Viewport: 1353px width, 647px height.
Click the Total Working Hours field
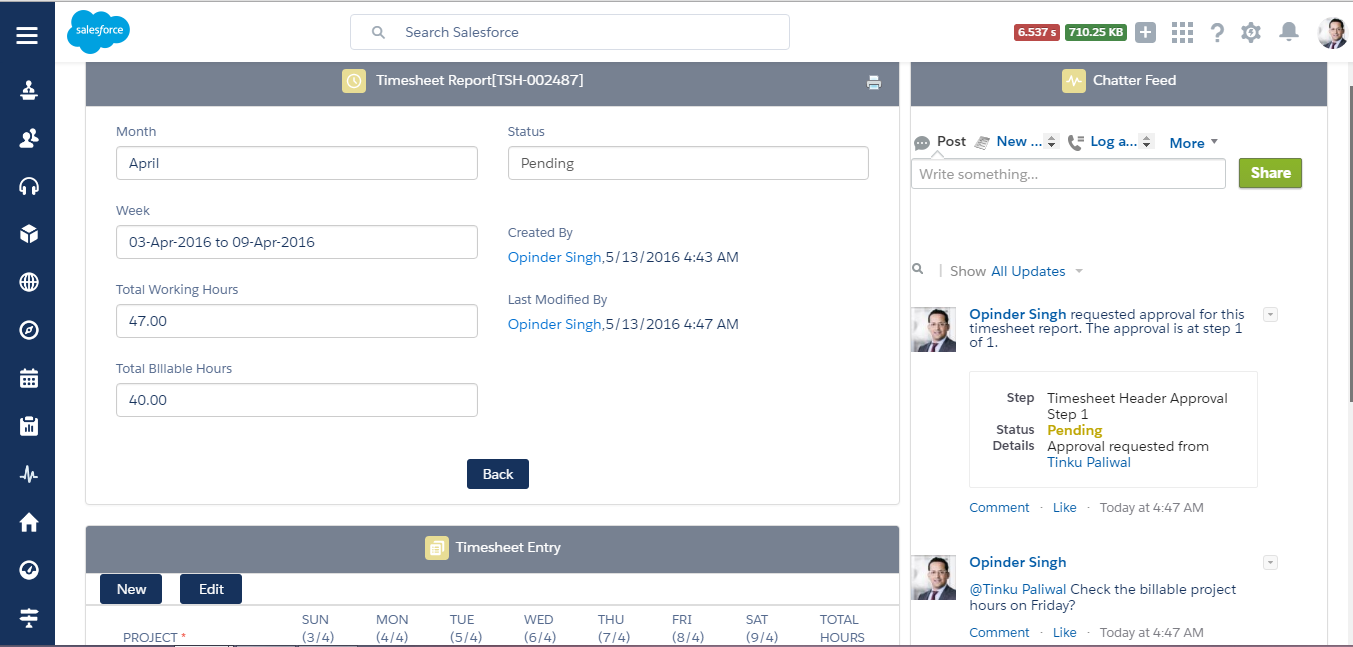tap(297, 321)
